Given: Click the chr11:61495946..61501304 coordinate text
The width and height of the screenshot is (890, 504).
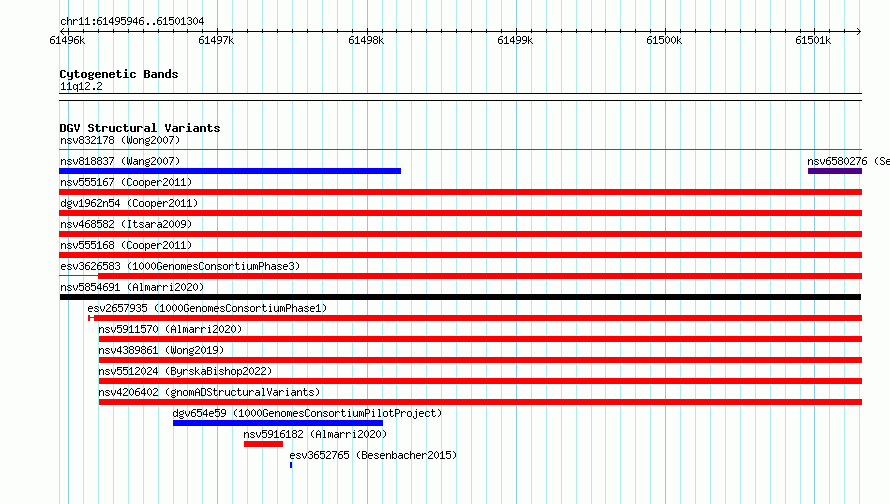Looking at the screenshot, I should click(x=132, y=21).
